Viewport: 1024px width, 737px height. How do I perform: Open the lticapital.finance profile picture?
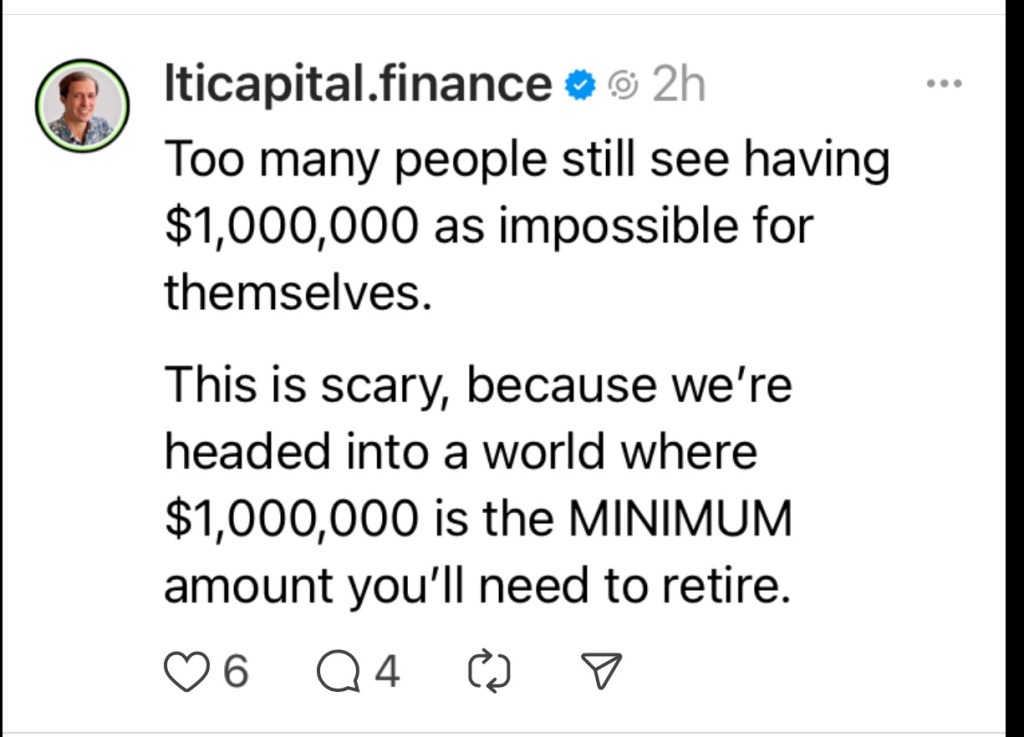point(83,106)
